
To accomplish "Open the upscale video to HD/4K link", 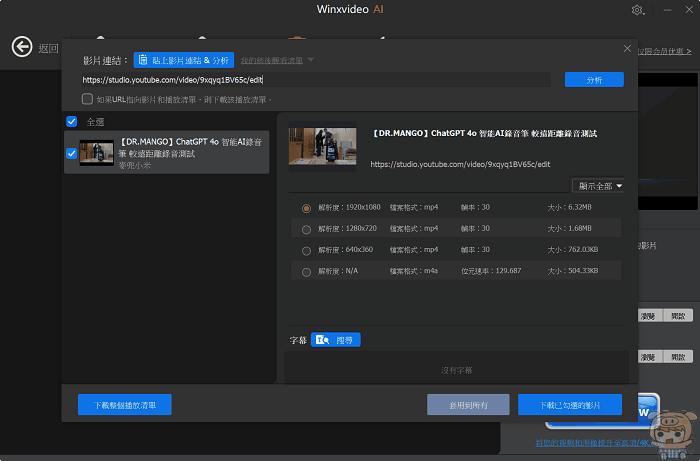I will coord(593,443).
